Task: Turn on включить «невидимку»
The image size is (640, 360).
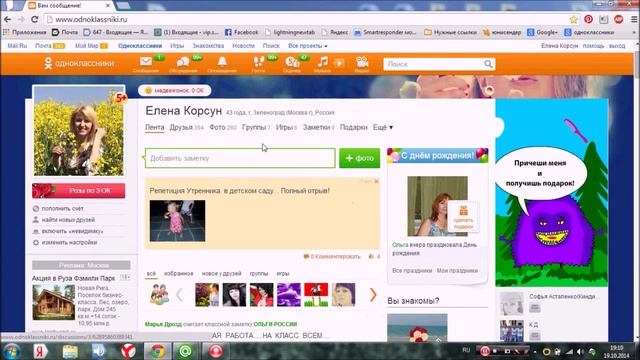Action: [x=72, y=231]
